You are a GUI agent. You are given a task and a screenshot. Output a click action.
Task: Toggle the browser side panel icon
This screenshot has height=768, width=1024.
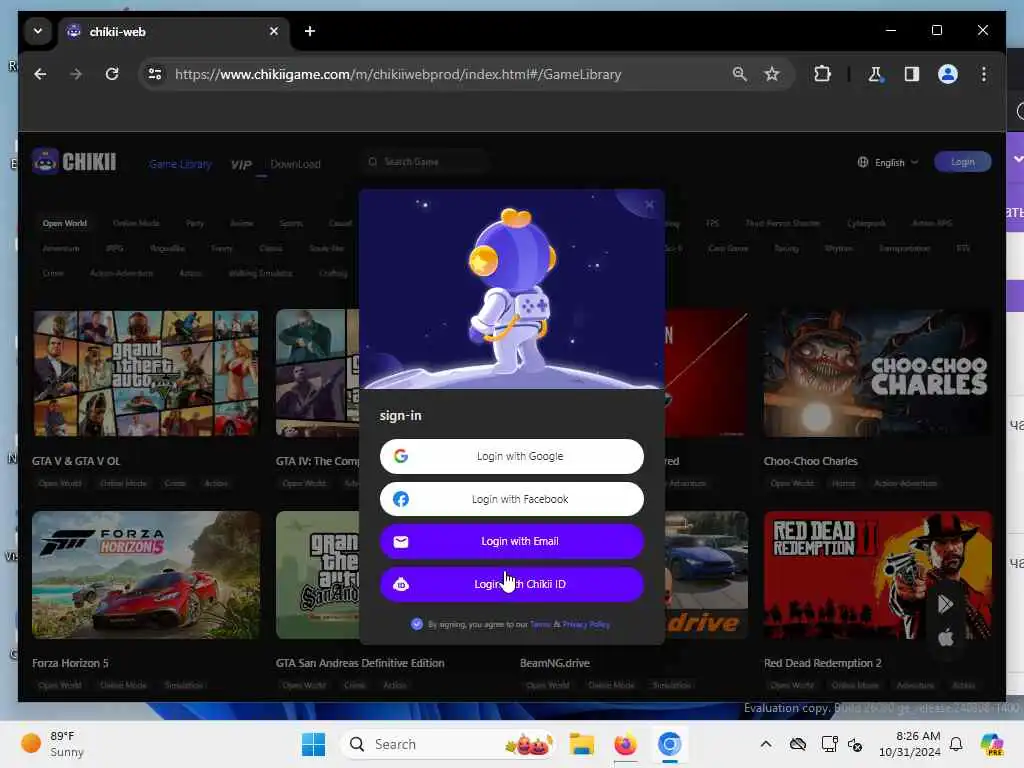point(912,74)
